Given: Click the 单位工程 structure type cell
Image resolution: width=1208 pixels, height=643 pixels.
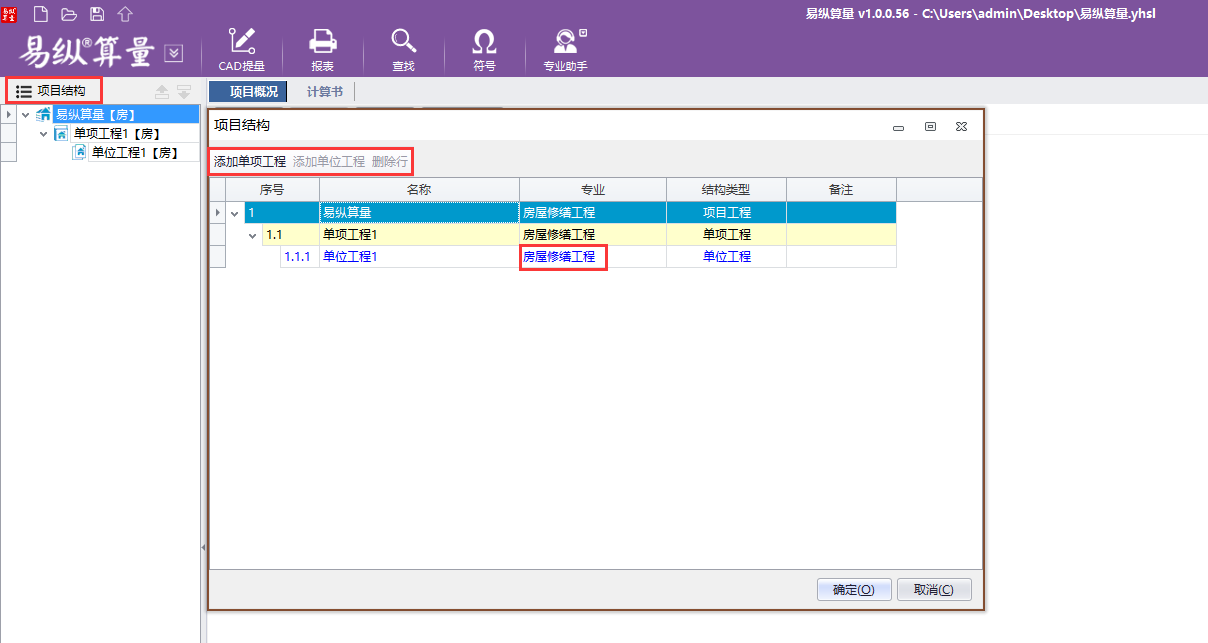Looking at the screenshot, I should 727,257.
